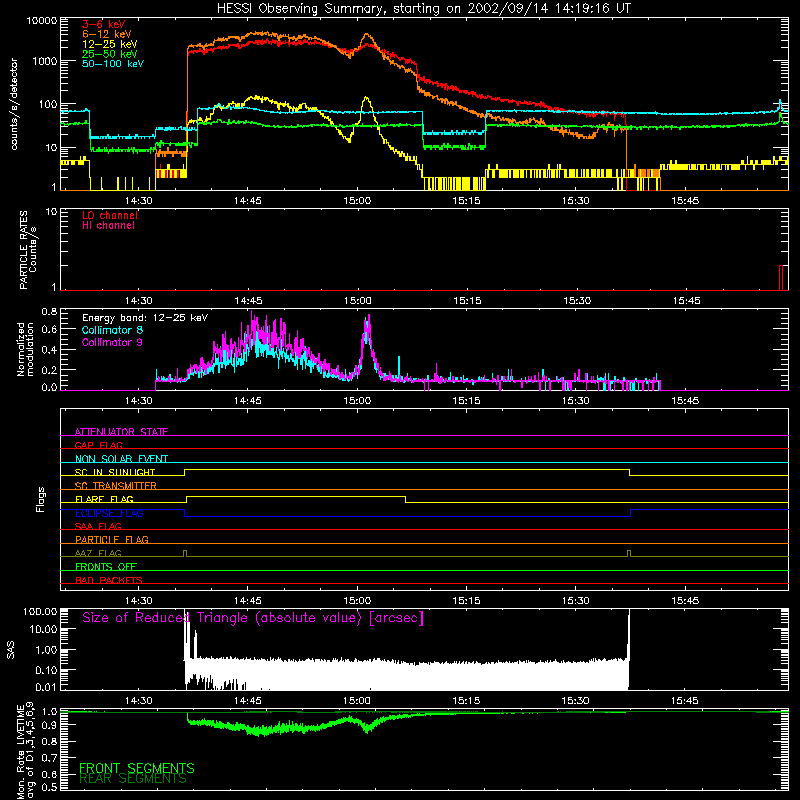Image resolution: width=800 pixels, height=800 pixels.
Task: Click the 0.8 tick on modulation axis
Action: point(49,311)
